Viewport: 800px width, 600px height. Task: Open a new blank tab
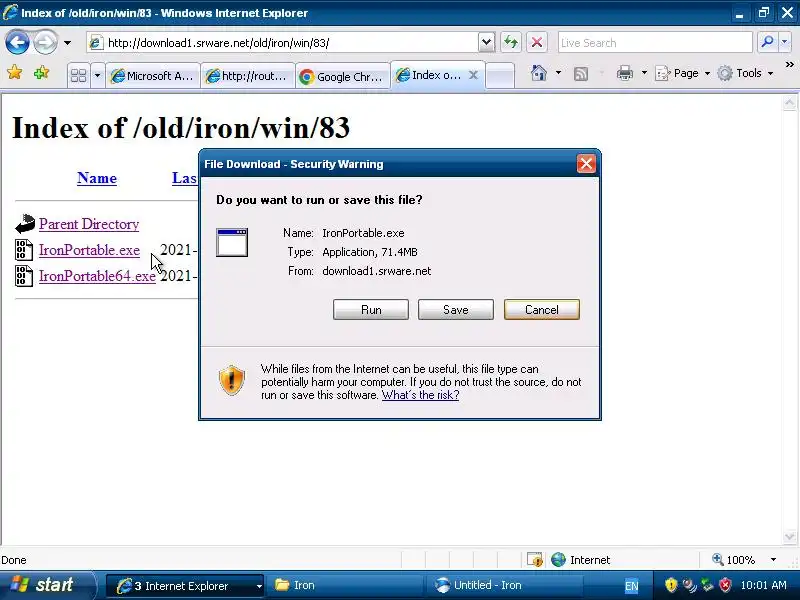[499, 76]
